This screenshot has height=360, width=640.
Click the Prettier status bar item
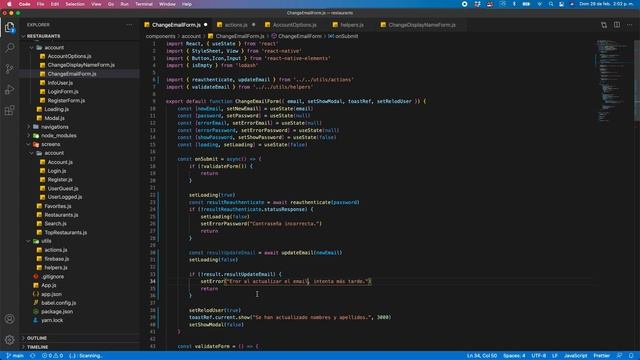coord(601,356)
